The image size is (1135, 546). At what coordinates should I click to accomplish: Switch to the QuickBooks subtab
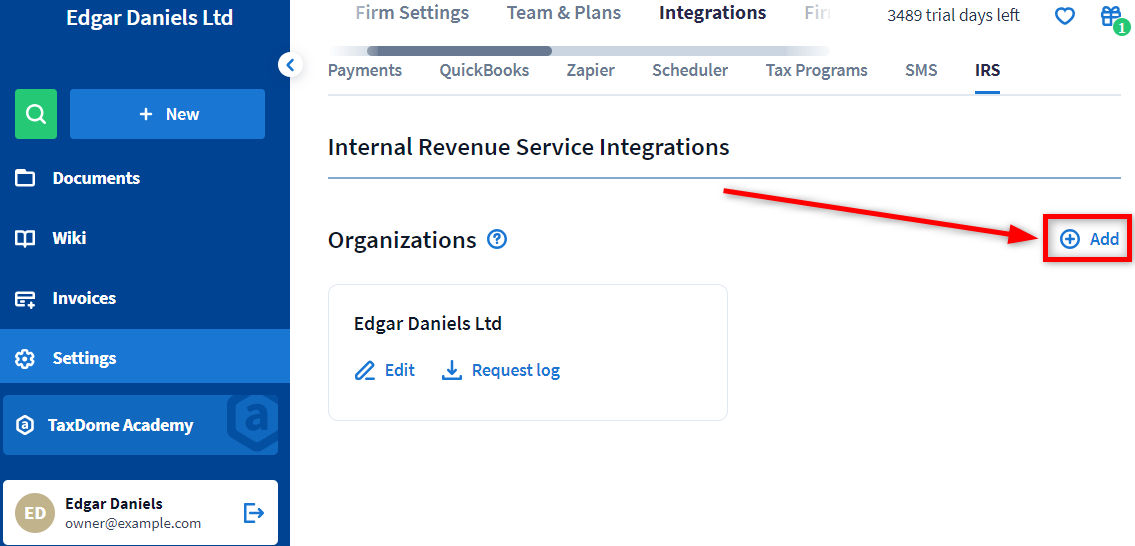point(484,70)
